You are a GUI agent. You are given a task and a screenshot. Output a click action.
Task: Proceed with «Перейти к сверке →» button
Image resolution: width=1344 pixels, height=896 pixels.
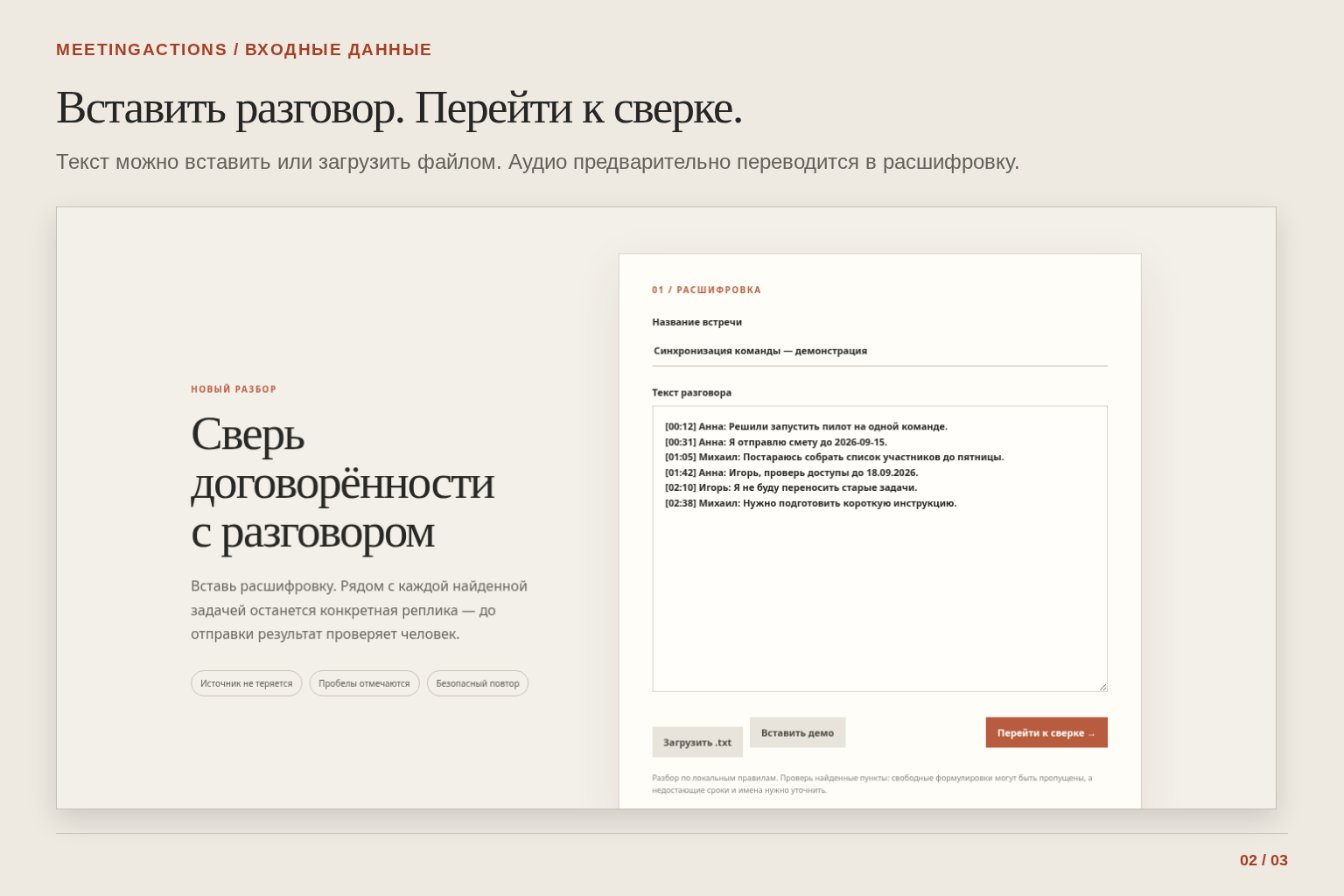[1046, 732]
